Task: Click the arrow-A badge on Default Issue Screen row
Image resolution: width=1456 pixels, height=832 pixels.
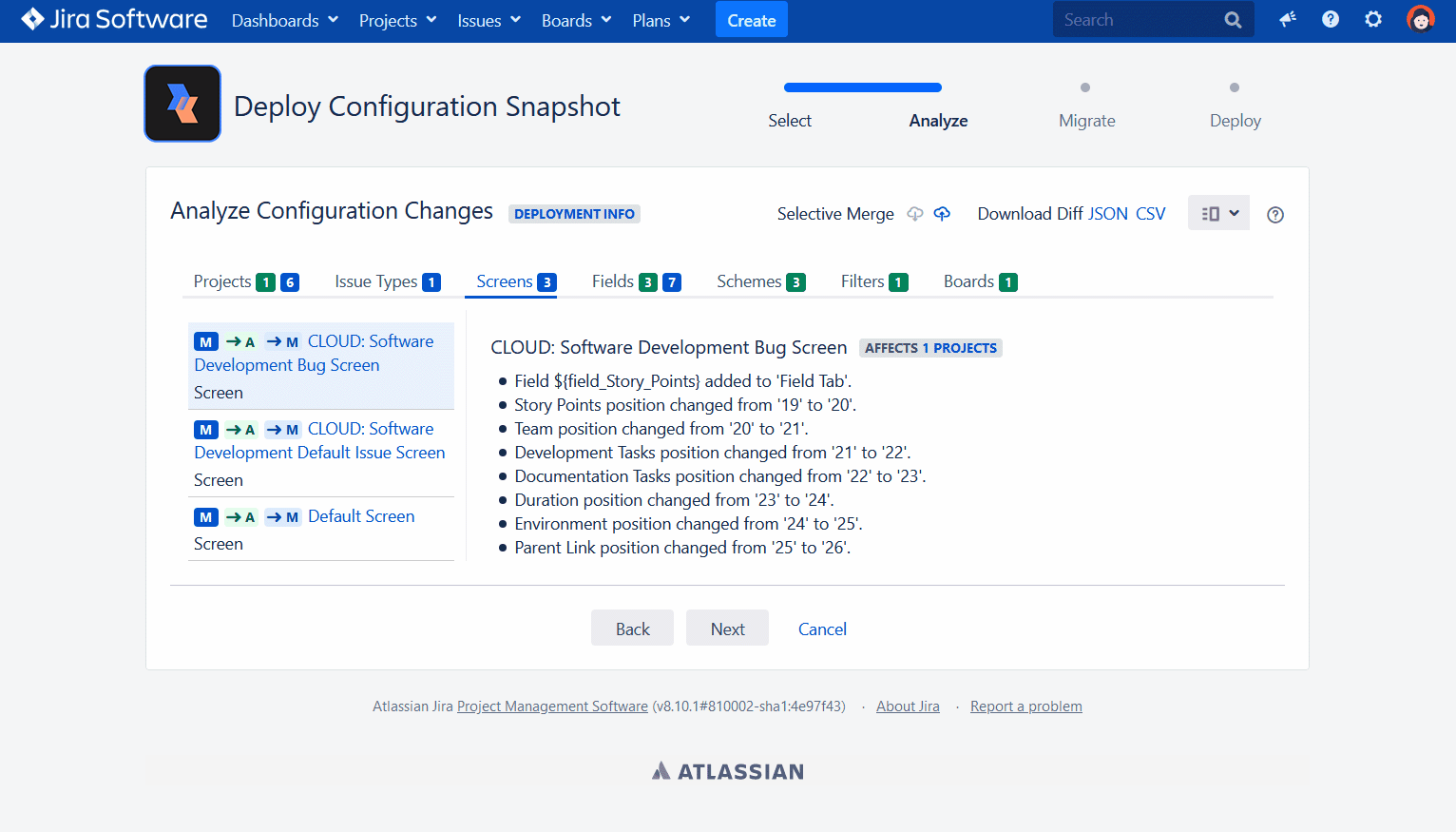Action: pos(240,430)
